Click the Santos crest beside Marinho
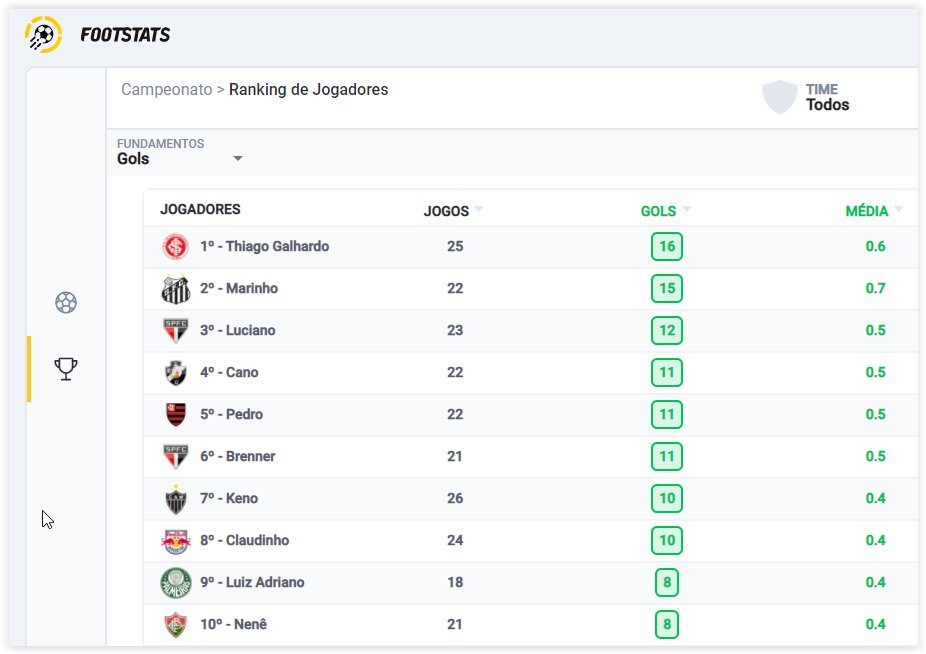 point(176,289)
